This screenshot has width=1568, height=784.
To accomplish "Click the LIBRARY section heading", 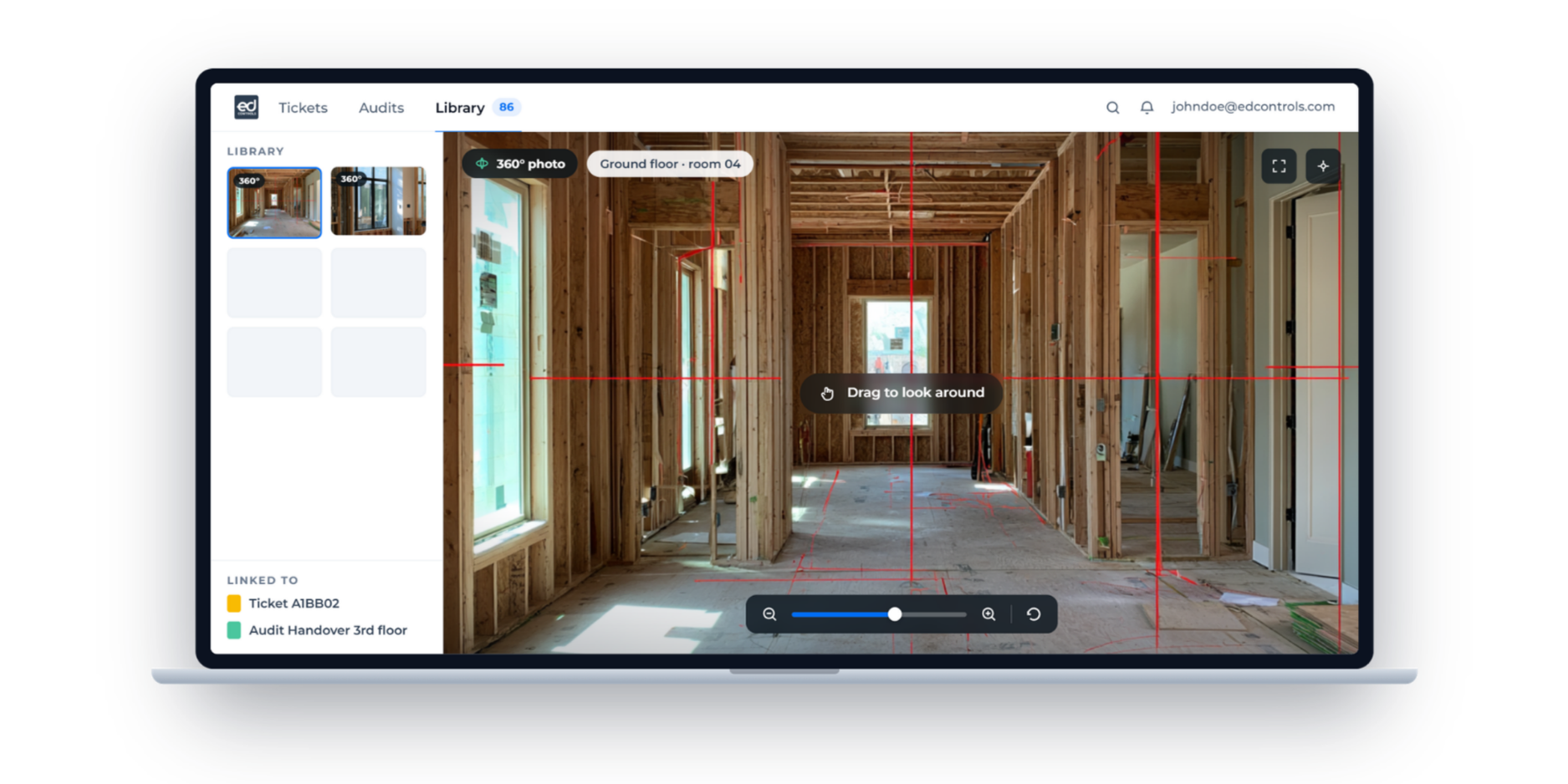I will point(256,151).
